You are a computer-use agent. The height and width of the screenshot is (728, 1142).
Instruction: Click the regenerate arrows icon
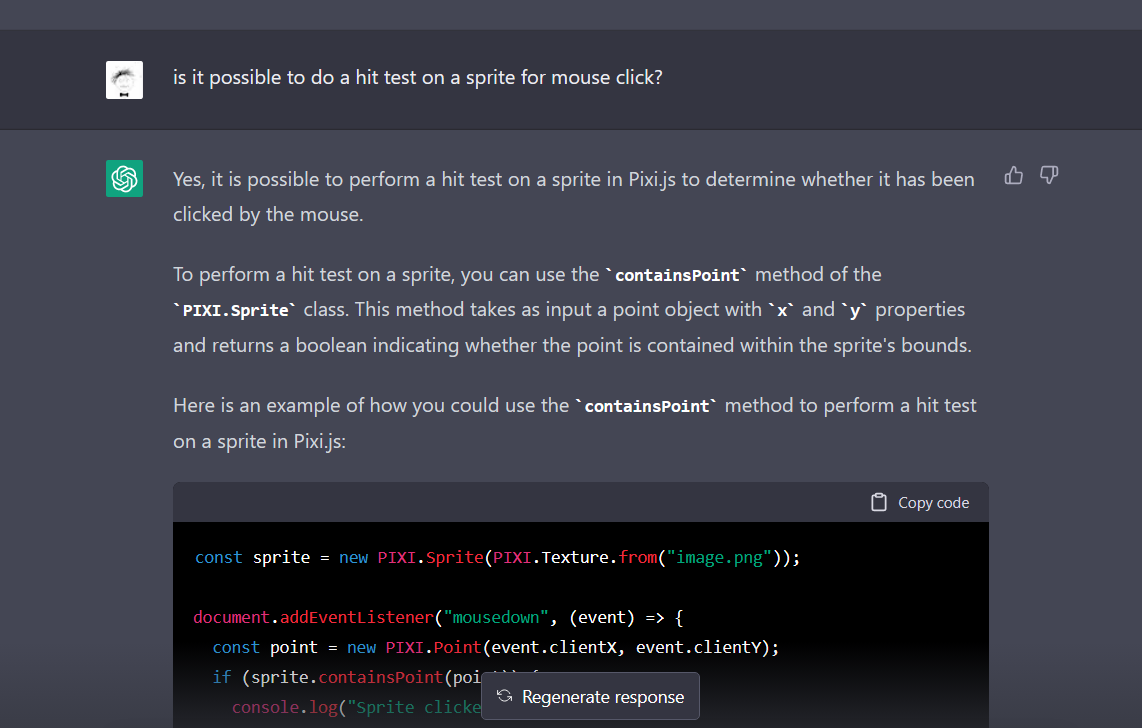505,695
